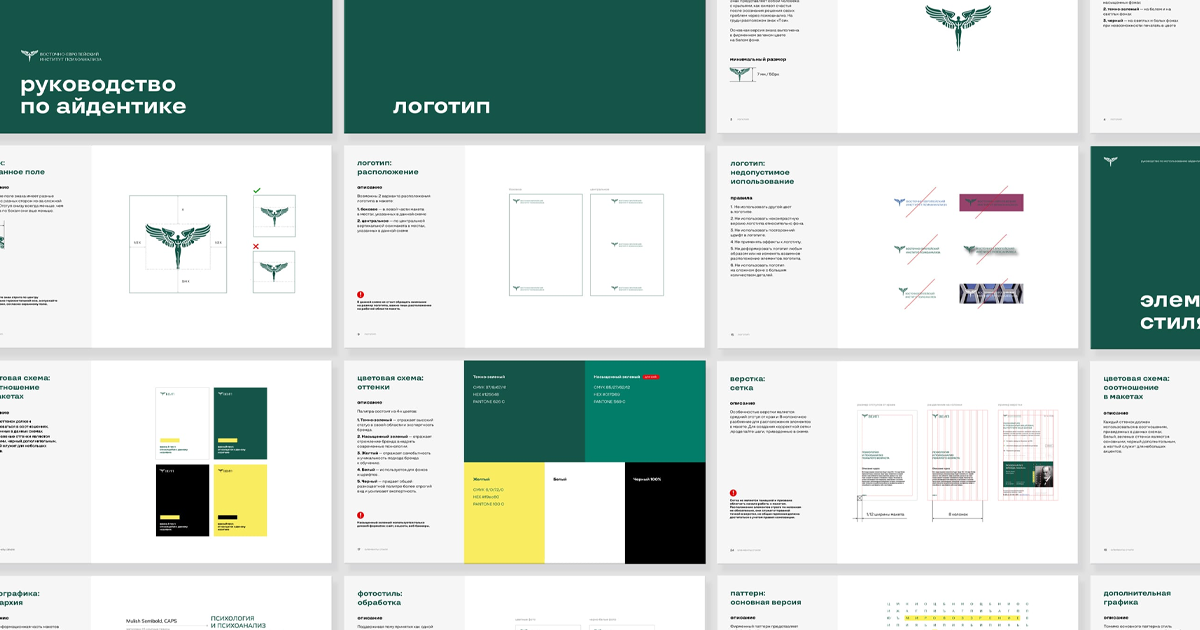Open the руководство по айдентике cover slide
The height and width of the screenshot is (630, 1200).
pyautogui.click(x=166, y=66)
